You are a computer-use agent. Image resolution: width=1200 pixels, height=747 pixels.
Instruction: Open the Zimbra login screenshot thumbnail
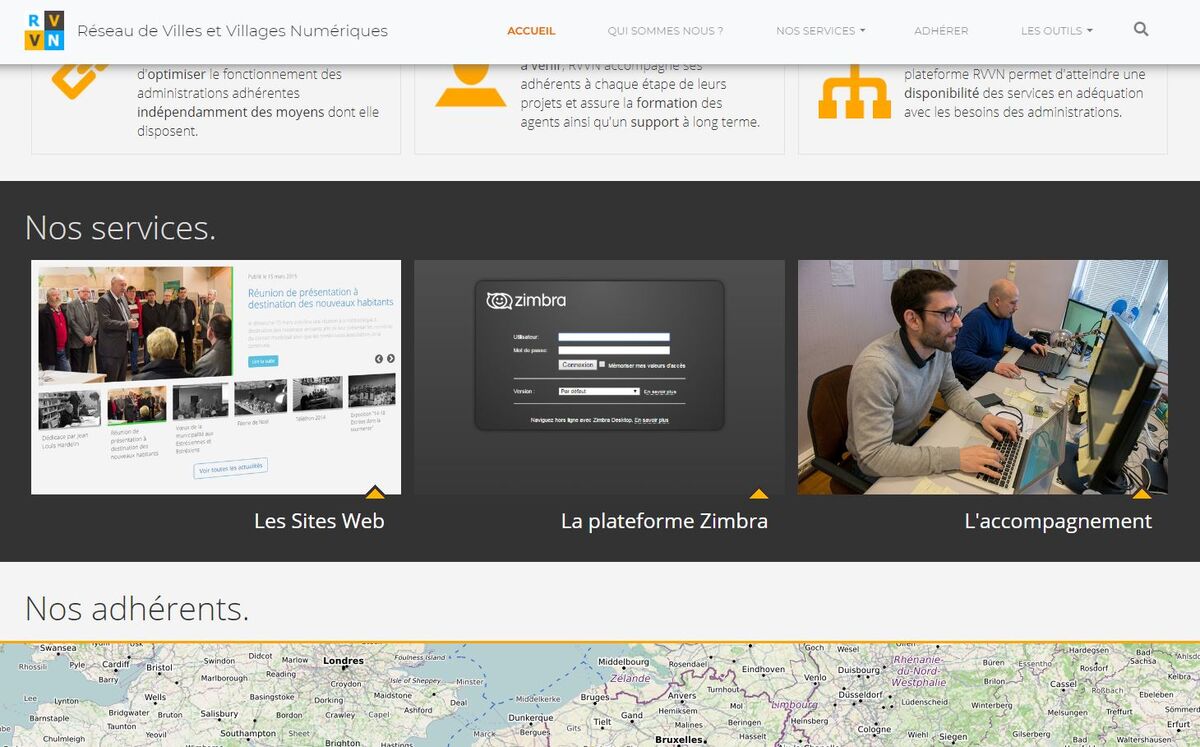(599, 377)
